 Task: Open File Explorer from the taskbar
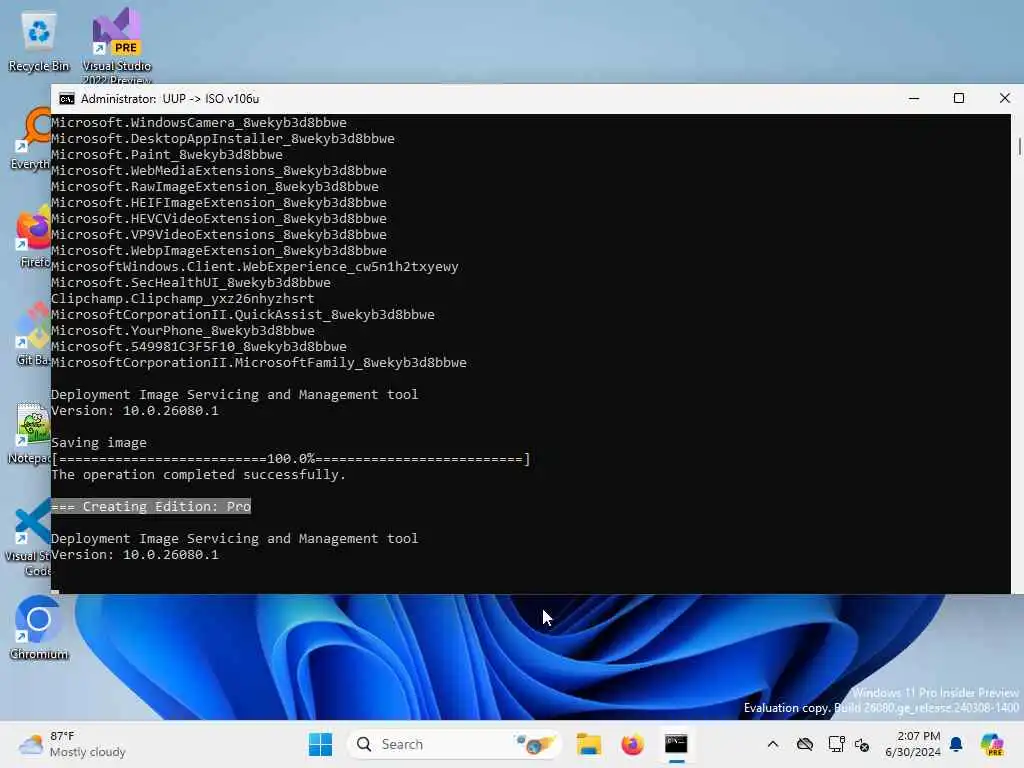click(x=588, y=744)
